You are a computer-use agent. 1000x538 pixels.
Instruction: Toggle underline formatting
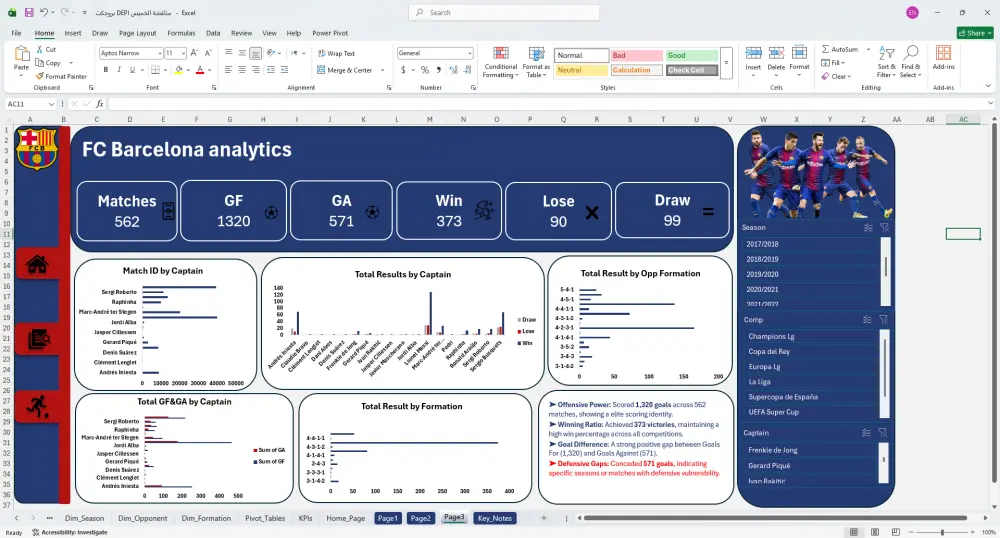pos(132,69)
